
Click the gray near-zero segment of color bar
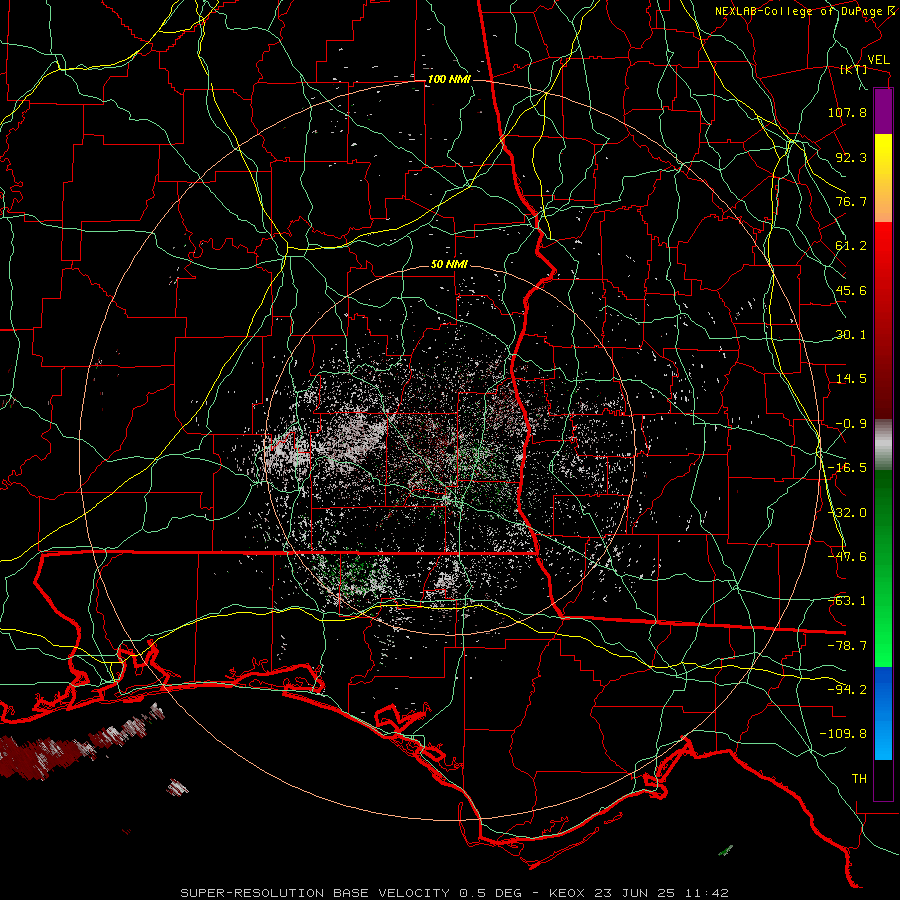pos(883,444)
